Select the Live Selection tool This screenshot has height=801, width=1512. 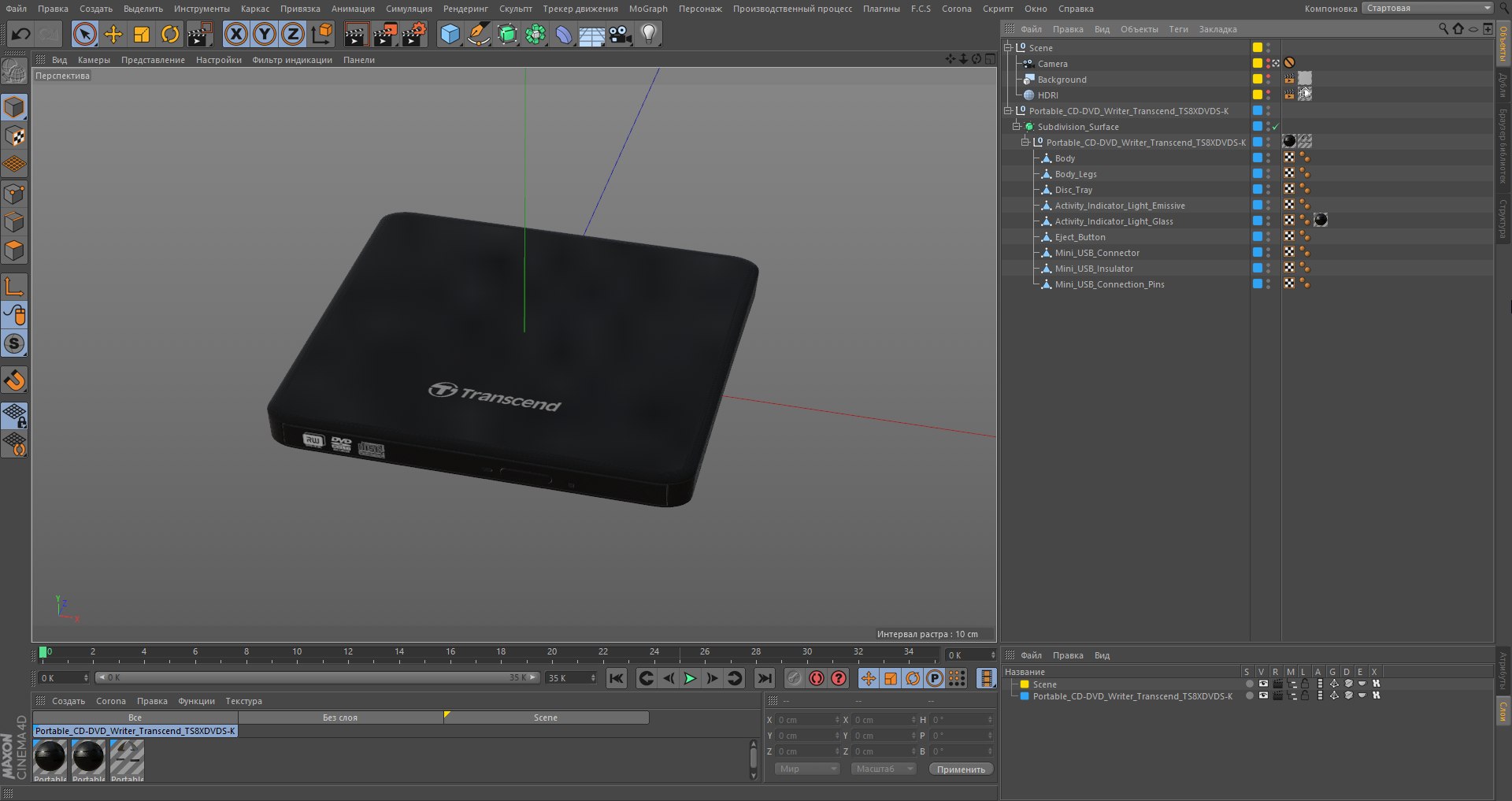pos(84,34)
